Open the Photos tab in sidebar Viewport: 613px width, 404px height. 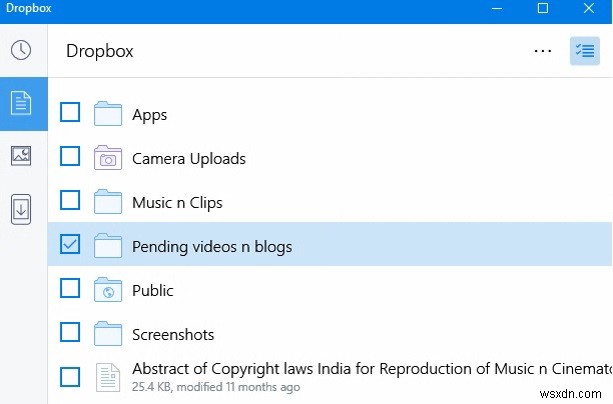point(21,155)
